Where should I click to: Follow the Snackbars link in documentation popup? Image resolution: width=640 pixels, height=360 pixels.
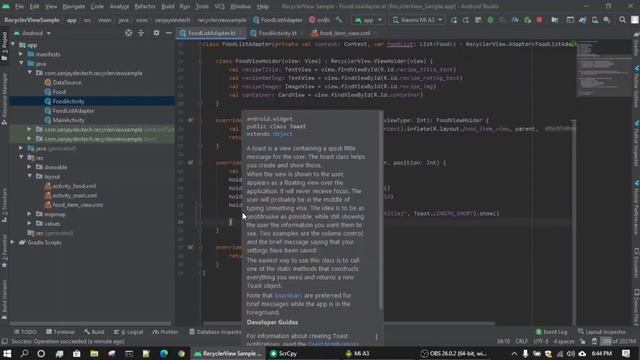point(288,295)
